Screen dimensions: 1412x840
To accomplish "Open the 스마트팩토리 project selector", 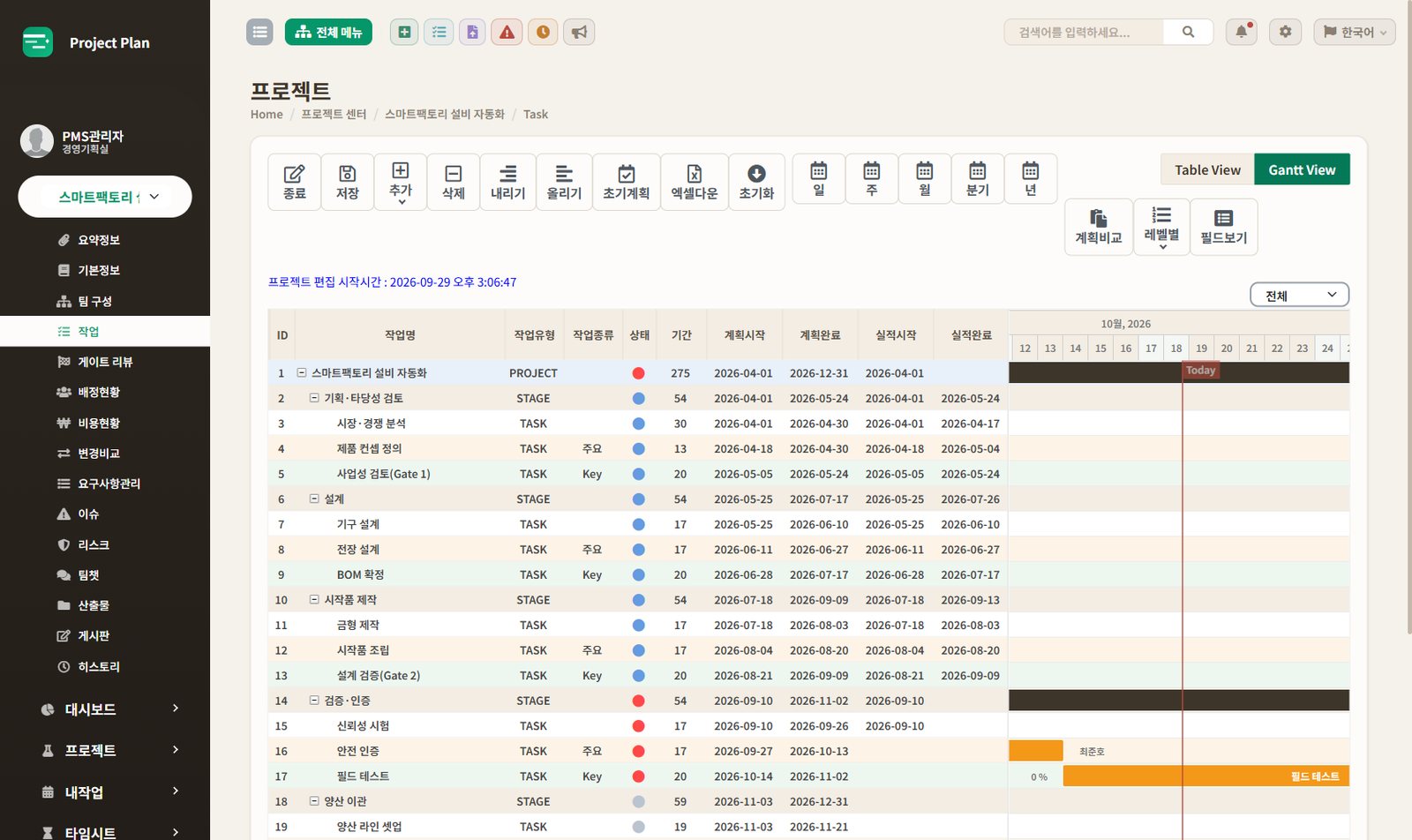I will (105, 197).
